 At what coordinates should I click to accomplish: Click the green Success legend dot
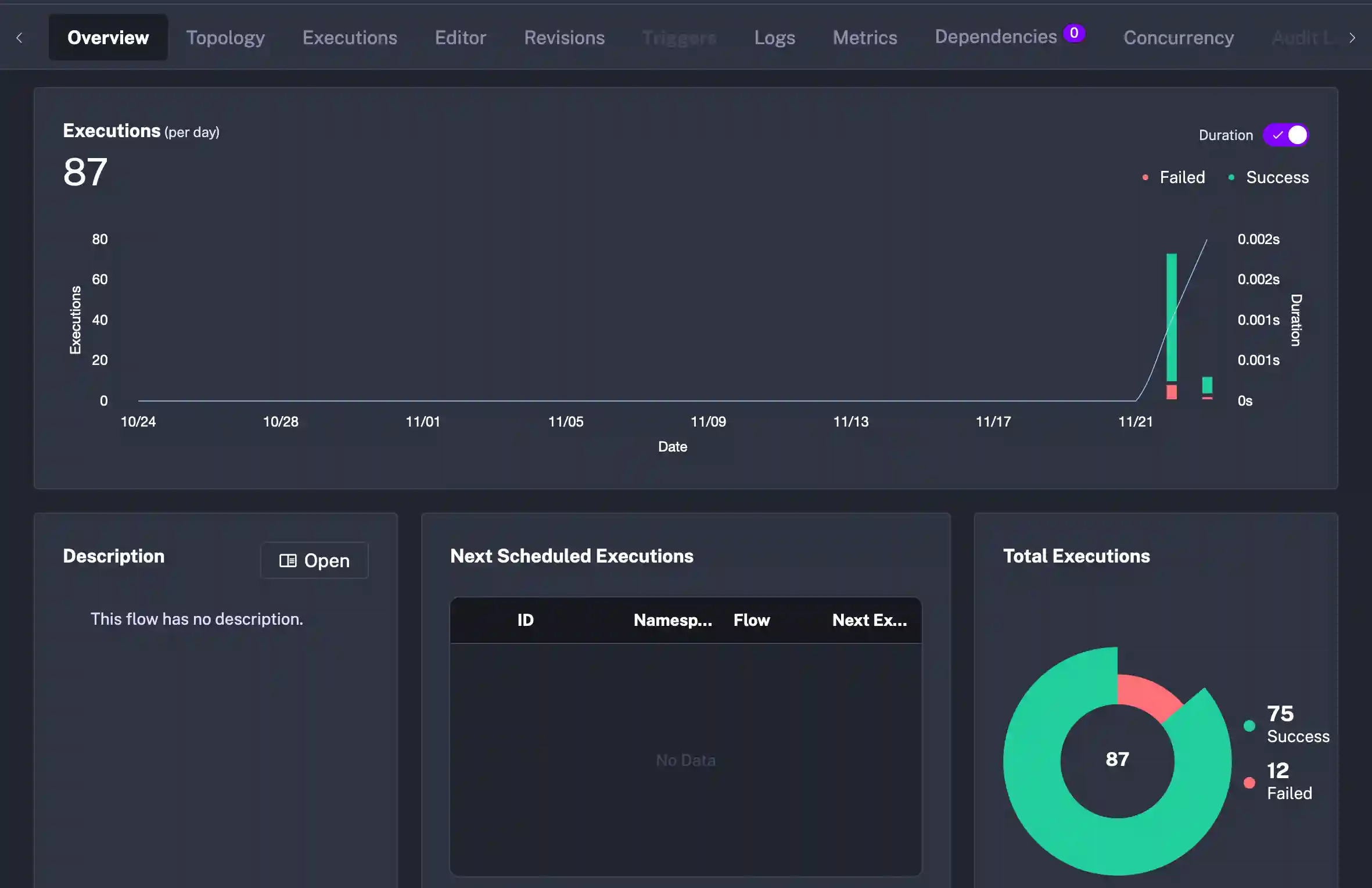click(x=1249, y=725)
